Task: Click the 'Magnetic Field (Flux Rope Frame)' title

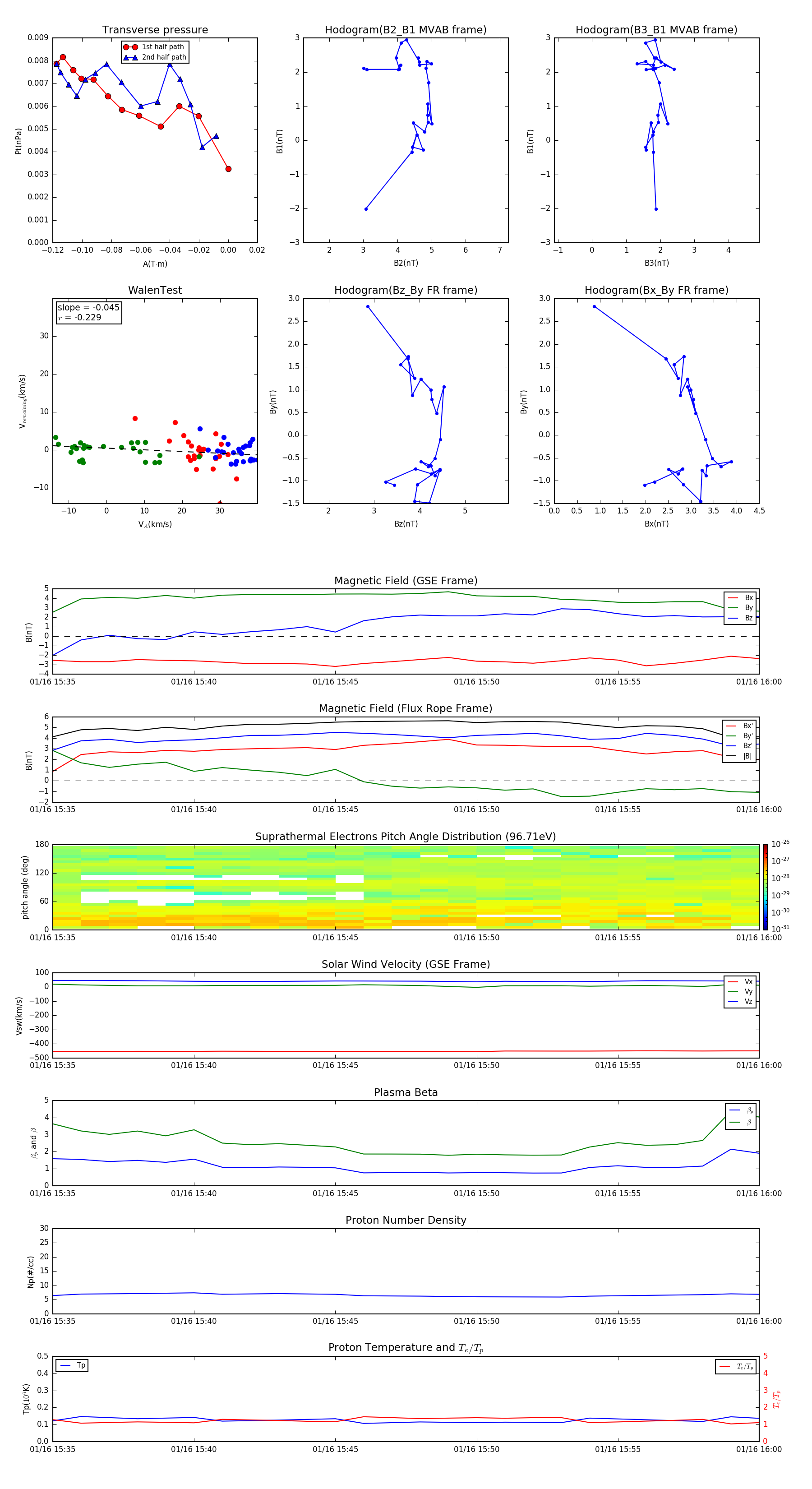Action: 406,709
